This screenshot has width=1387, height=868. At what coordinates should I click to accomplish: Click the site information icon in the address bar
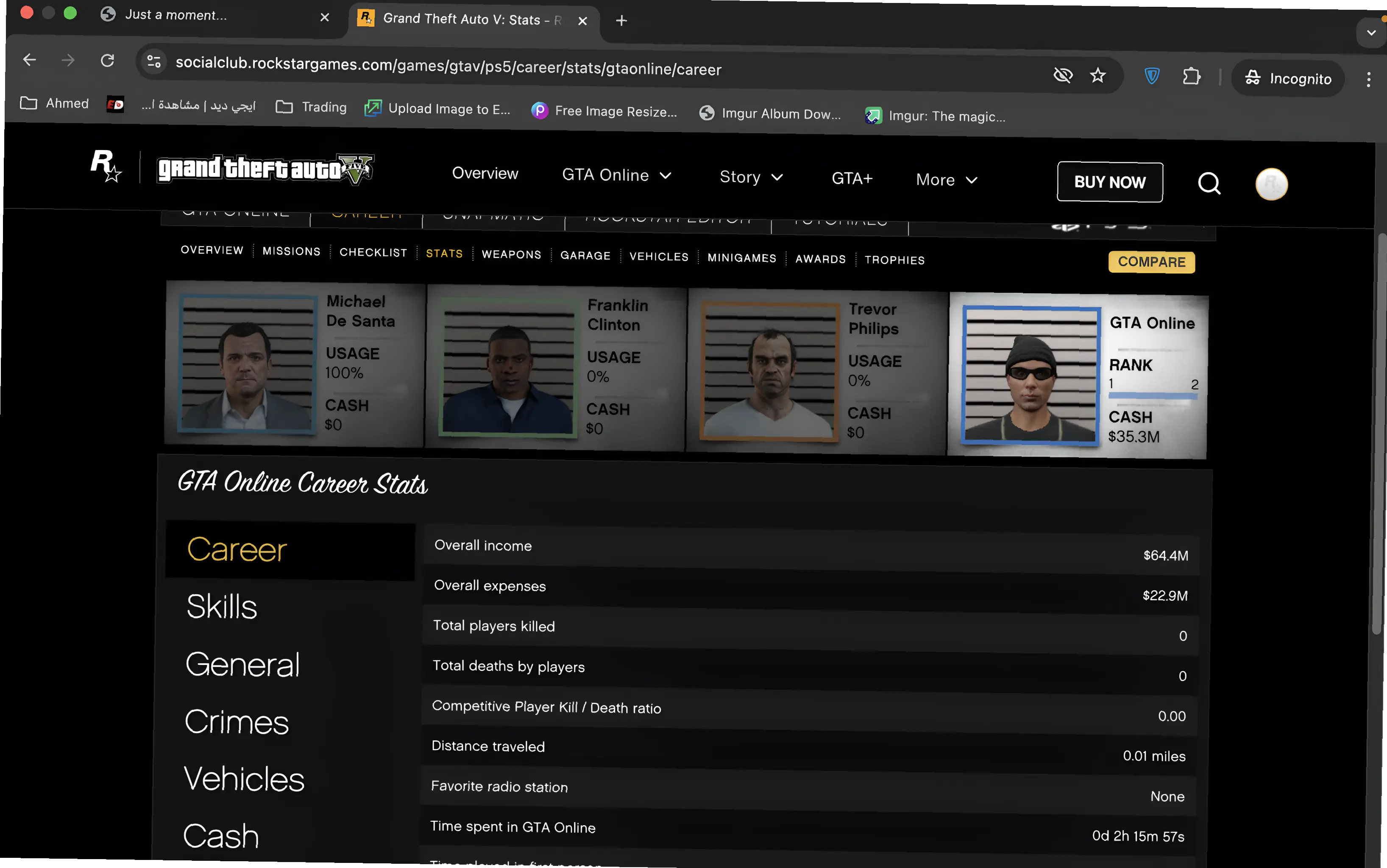tap(154, 61)
